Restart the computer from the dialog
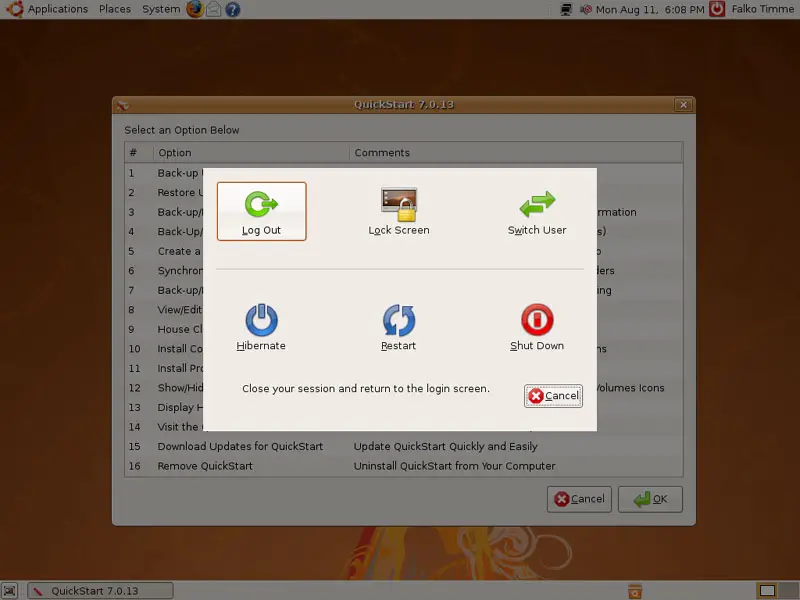 [399, 327]
